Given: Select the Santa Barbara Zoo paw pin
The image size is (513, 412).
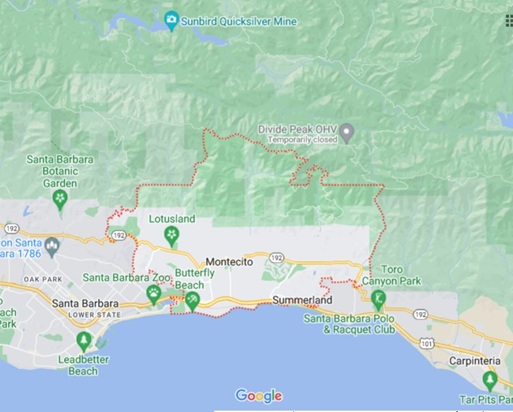Looking at the screenshot, I should coord(154,294).
